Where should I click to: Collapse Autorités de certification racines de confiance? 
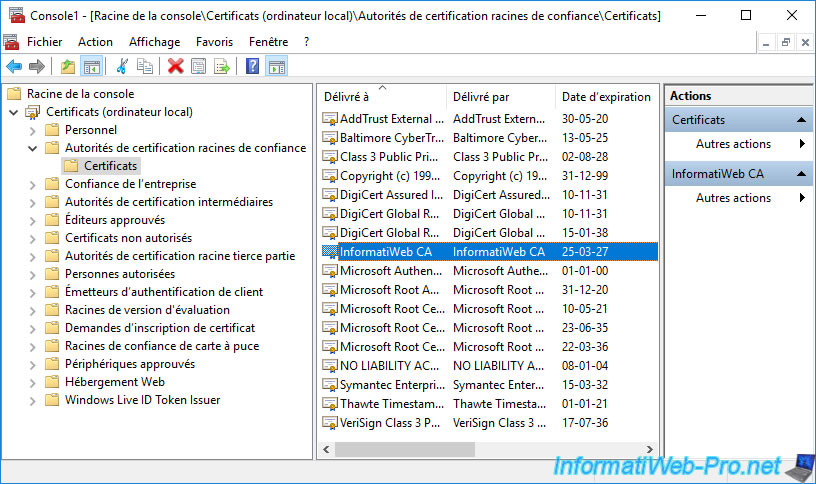pyautogui.click(x=32, y=148)
